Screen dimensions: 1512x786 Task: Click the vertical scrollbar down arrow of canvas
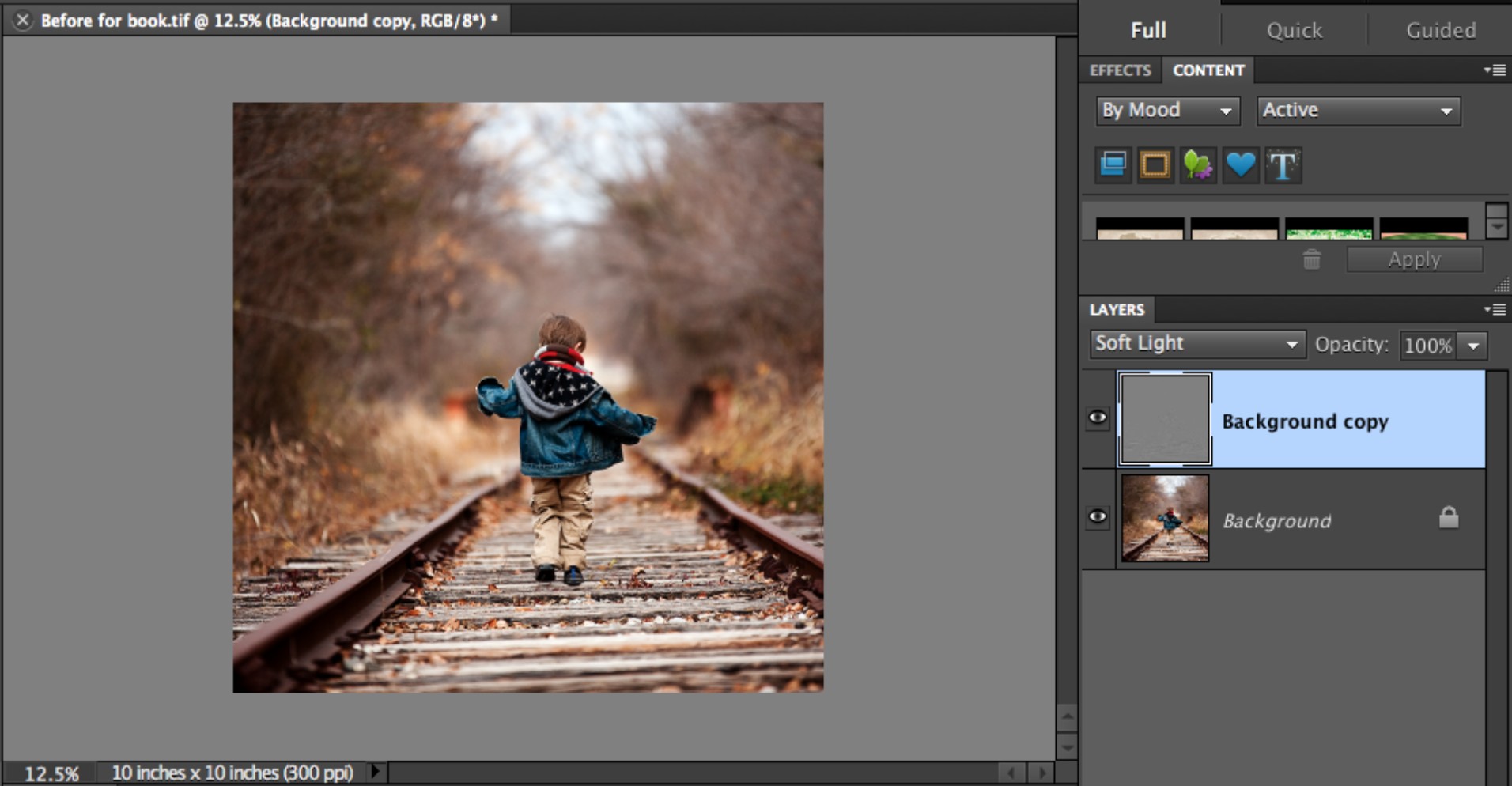[1067, 746]
